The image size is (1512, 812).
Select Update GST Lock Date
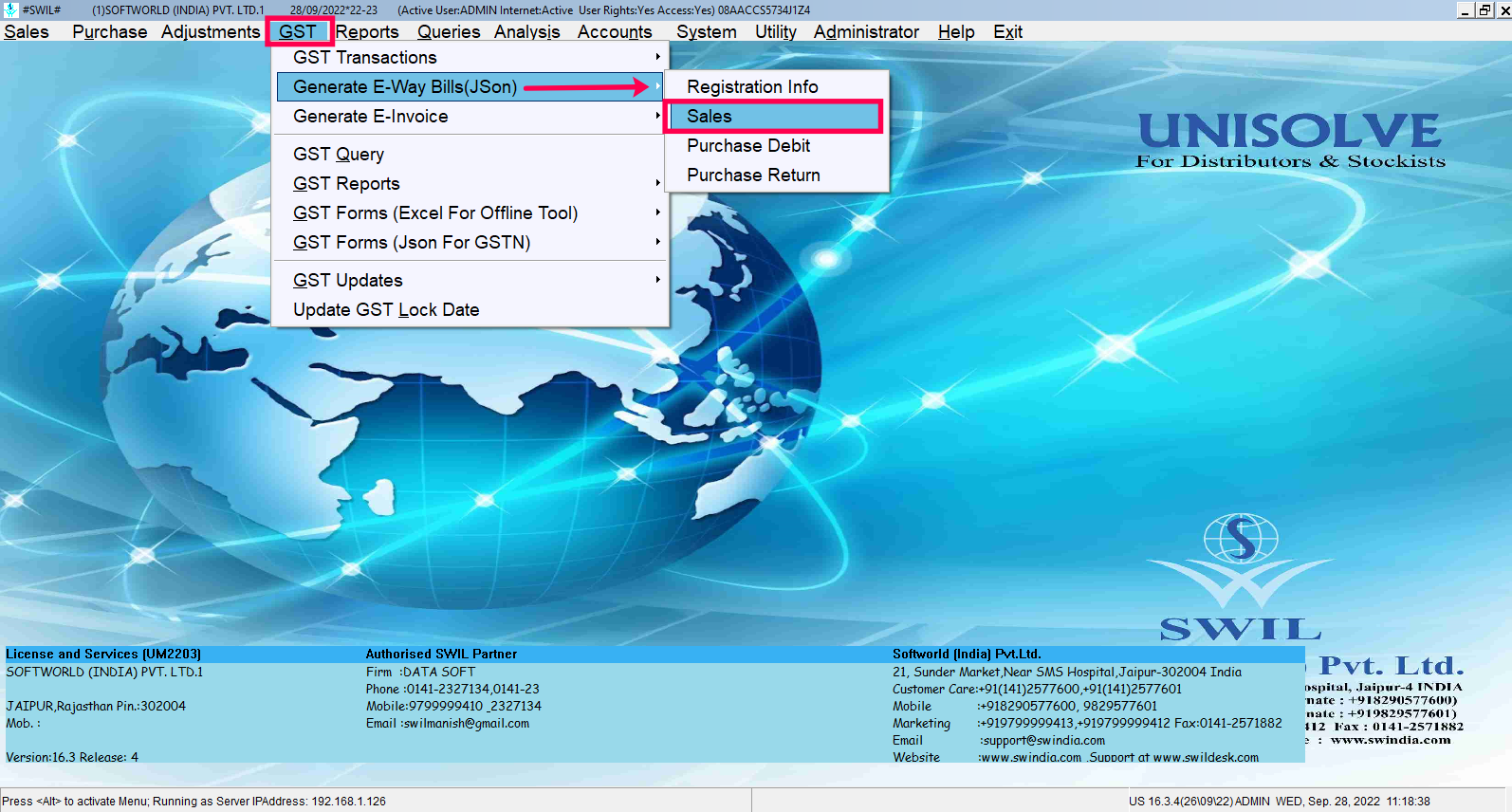click(470, 310)
